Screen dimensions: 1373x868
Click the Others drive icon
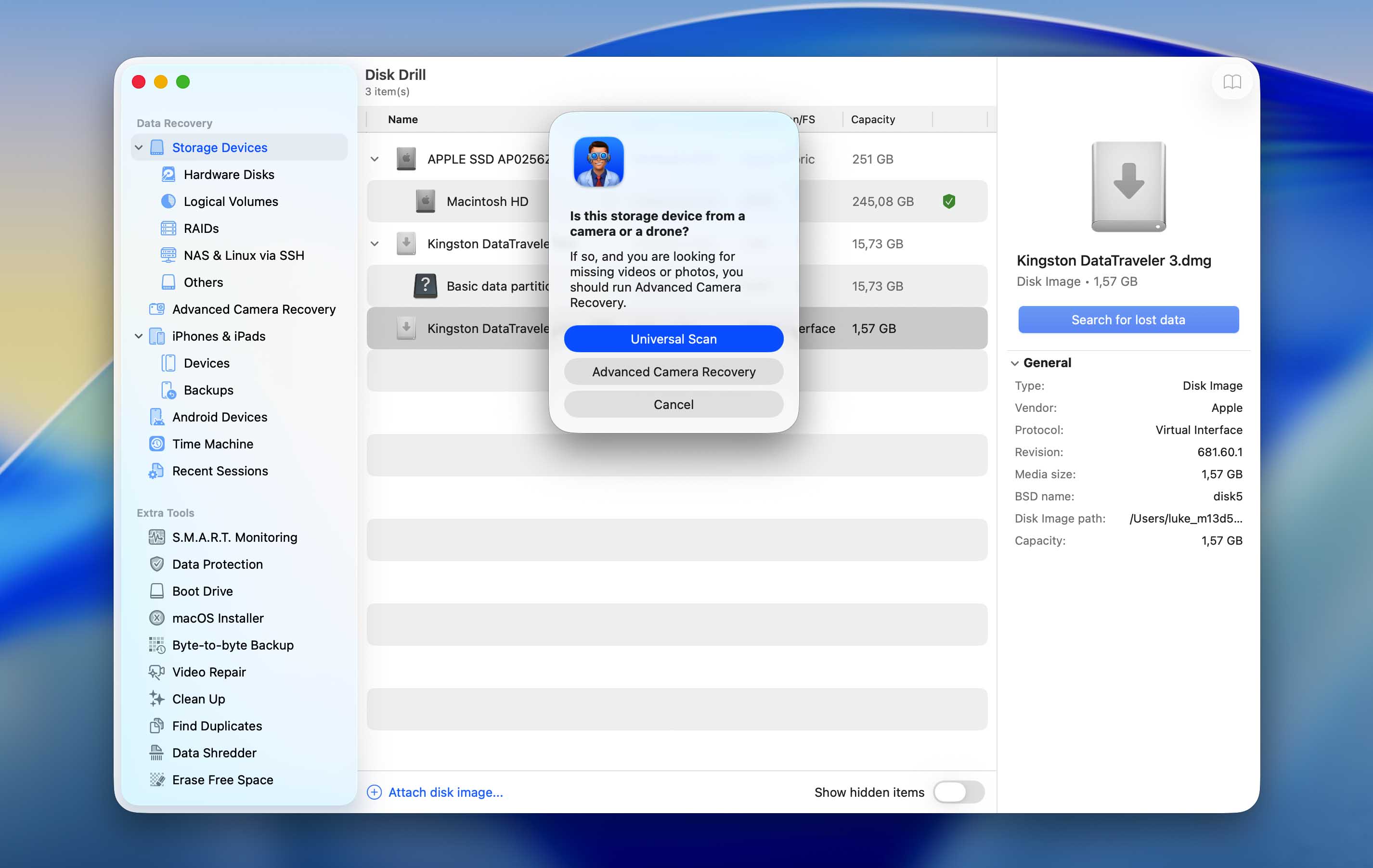coord(168,282)
